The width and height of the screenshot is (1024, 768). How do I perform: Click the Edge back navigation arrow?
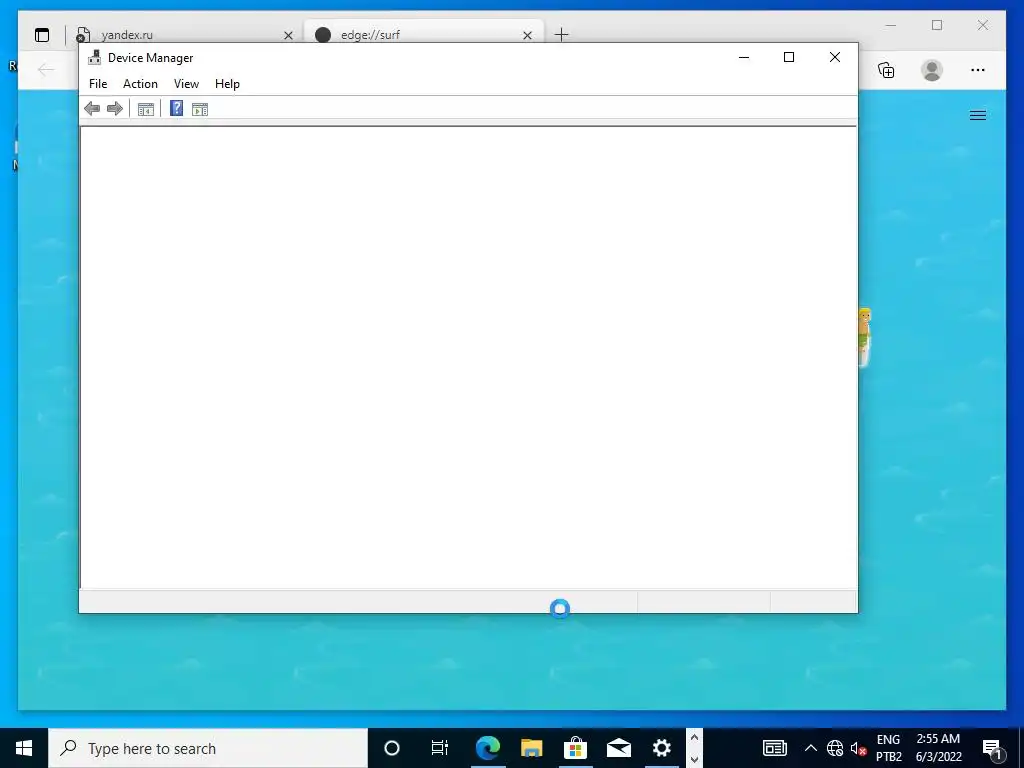(x=46, y=69)
